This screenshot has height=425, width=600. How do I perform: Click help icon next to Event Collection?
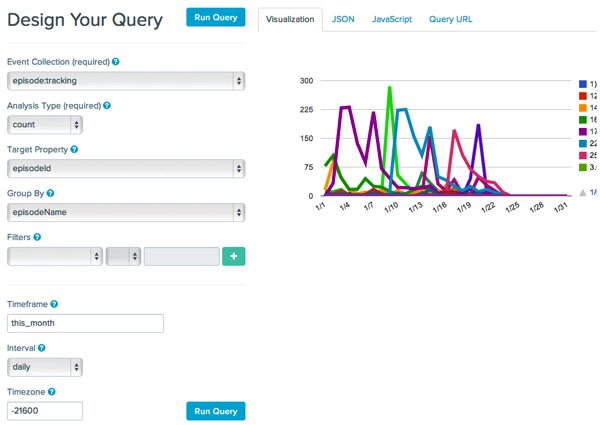coord(116,62)
